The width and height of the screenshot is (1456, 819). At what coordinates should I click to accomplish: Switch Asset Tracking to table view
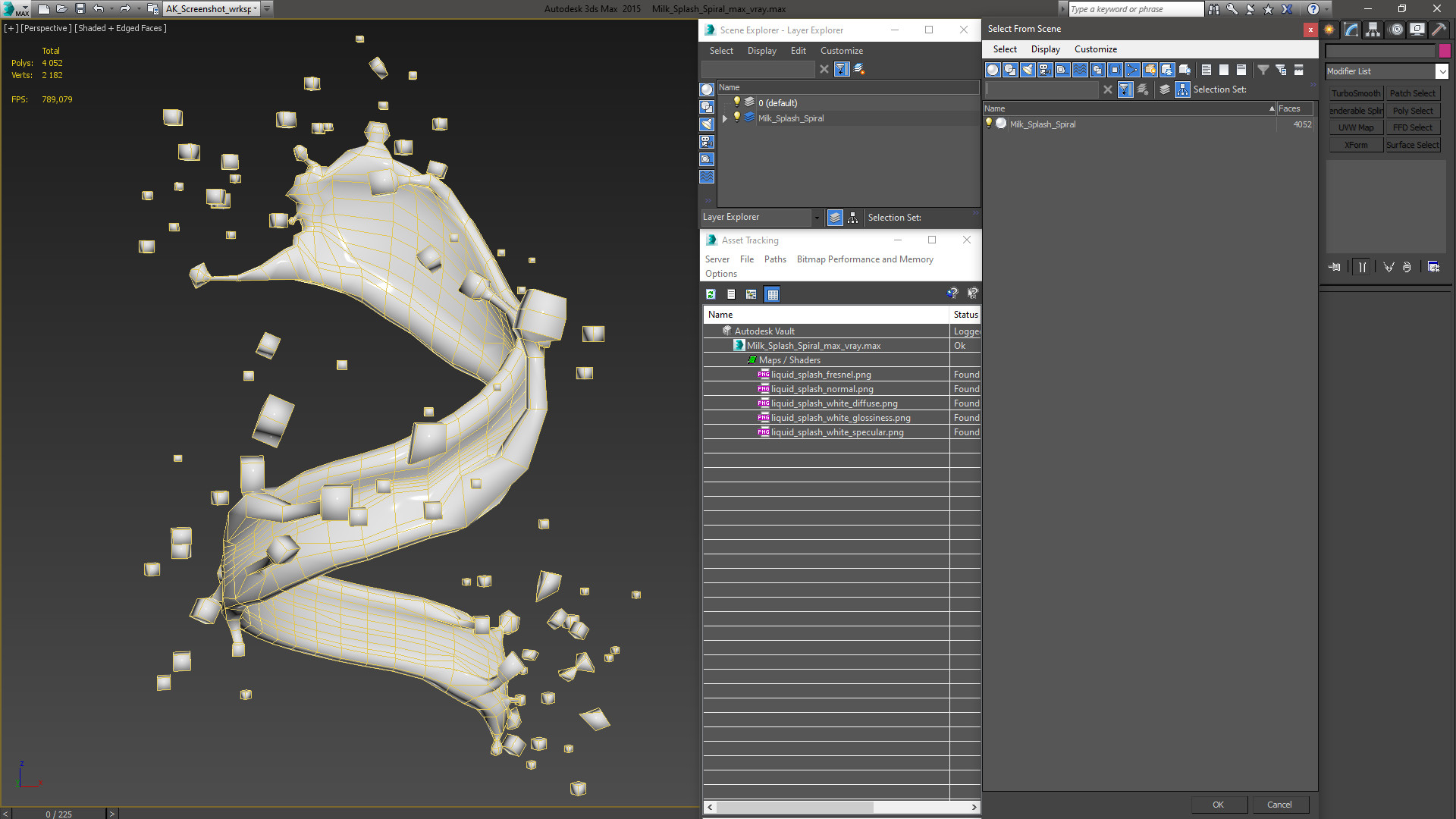[x=772, y=294]
